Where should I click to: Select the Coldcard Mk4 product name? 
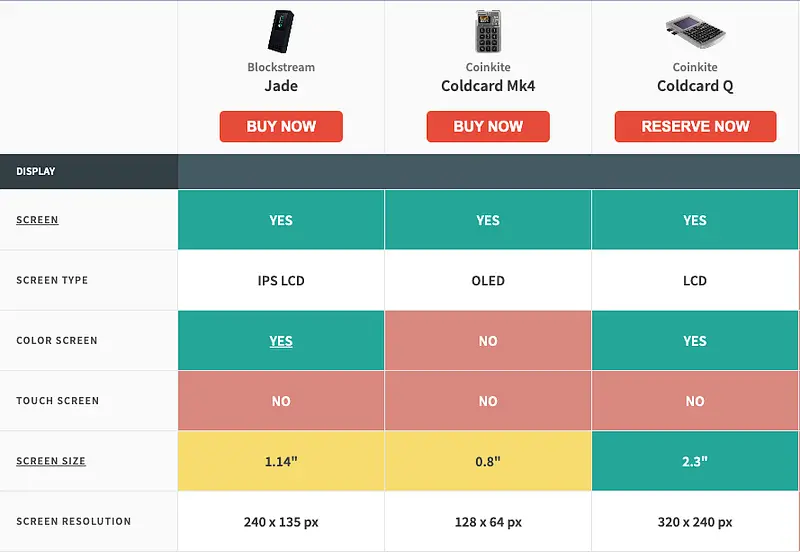[x=488, y=86]
